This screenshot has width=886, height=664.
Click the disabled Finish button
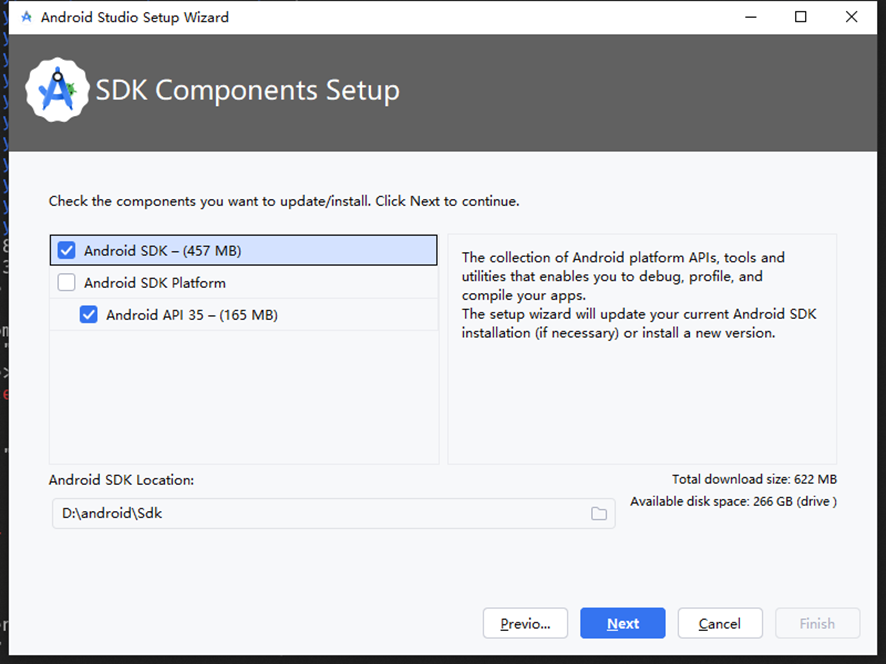818,623
